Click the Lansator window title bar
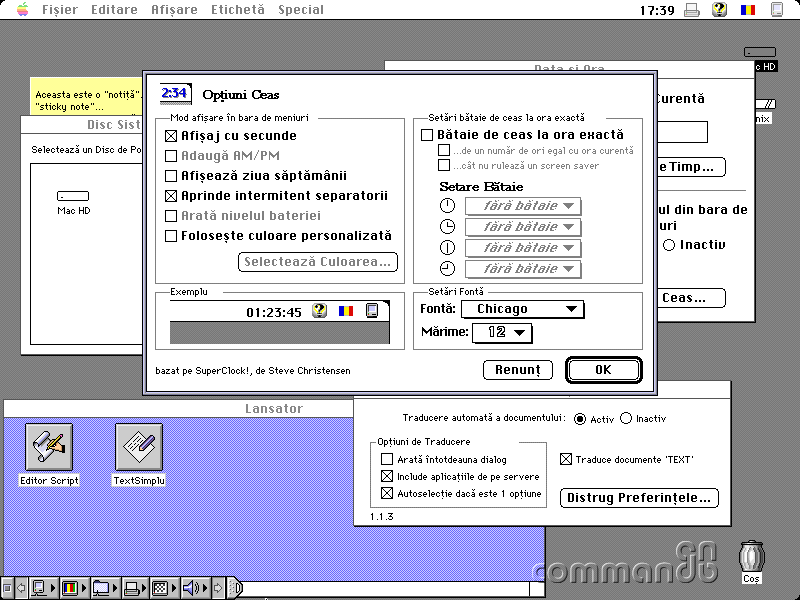This screenshot has width=800, height=600. (x=178, y=408)
